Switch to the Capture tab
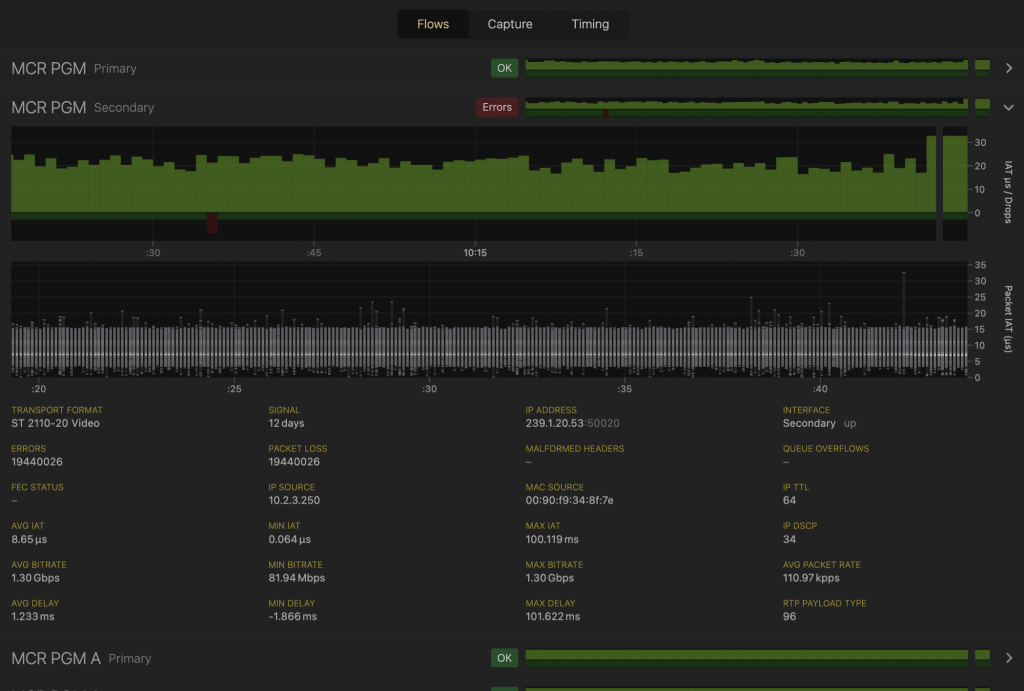This screenshot has height=691, width=1024. (x=509, y=24)
